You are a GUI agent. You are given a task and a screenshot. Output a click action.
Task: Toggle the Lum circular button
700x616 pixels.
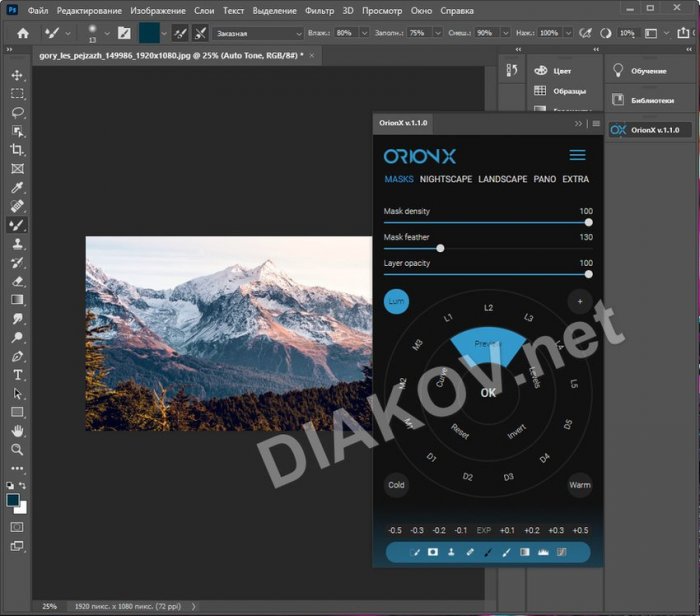396,301
